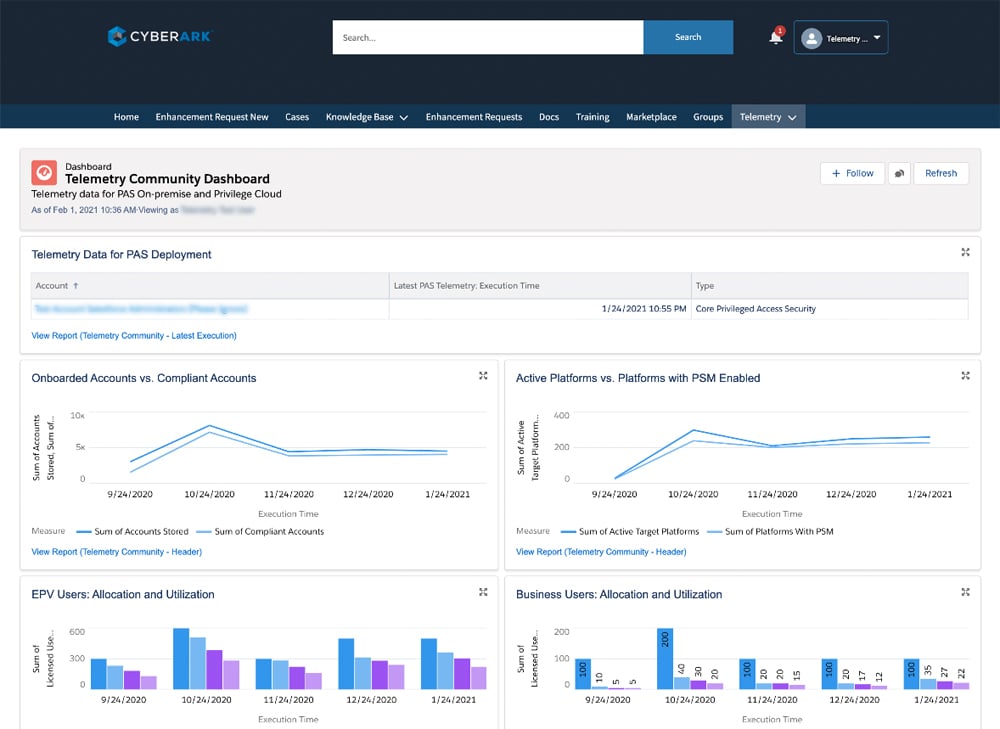Open the user profile dropdown menu
The height and width of the screenshot is (729, 1000).
[841, 38]
